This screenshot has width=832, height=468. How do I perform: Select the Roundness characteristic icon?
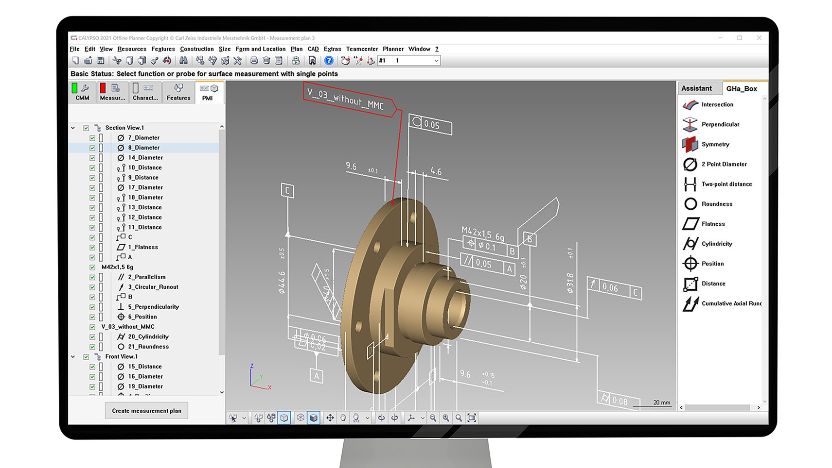tap(689, 204)
